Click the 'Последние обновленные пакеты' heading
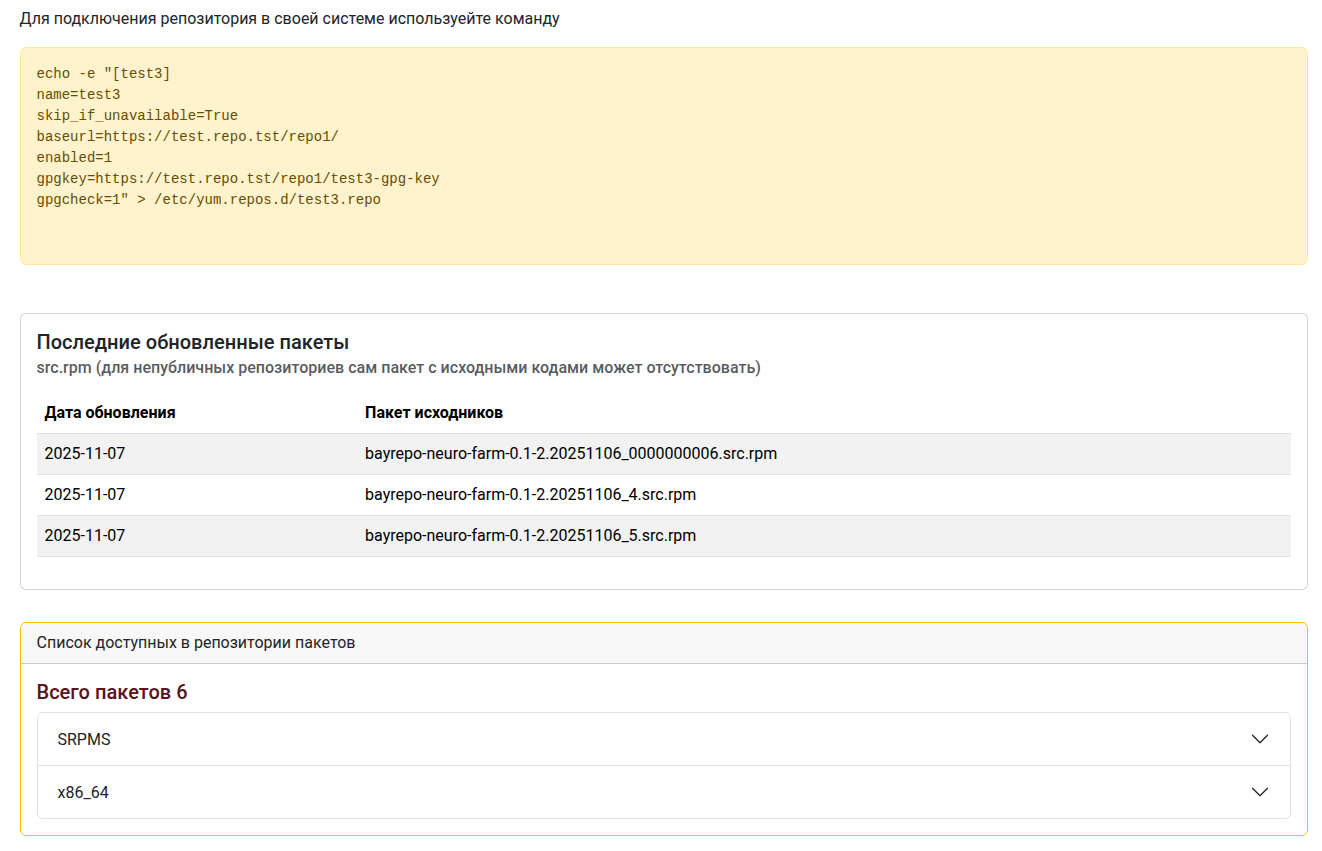This screenshot has width=1322, height=851. (192, 343)
